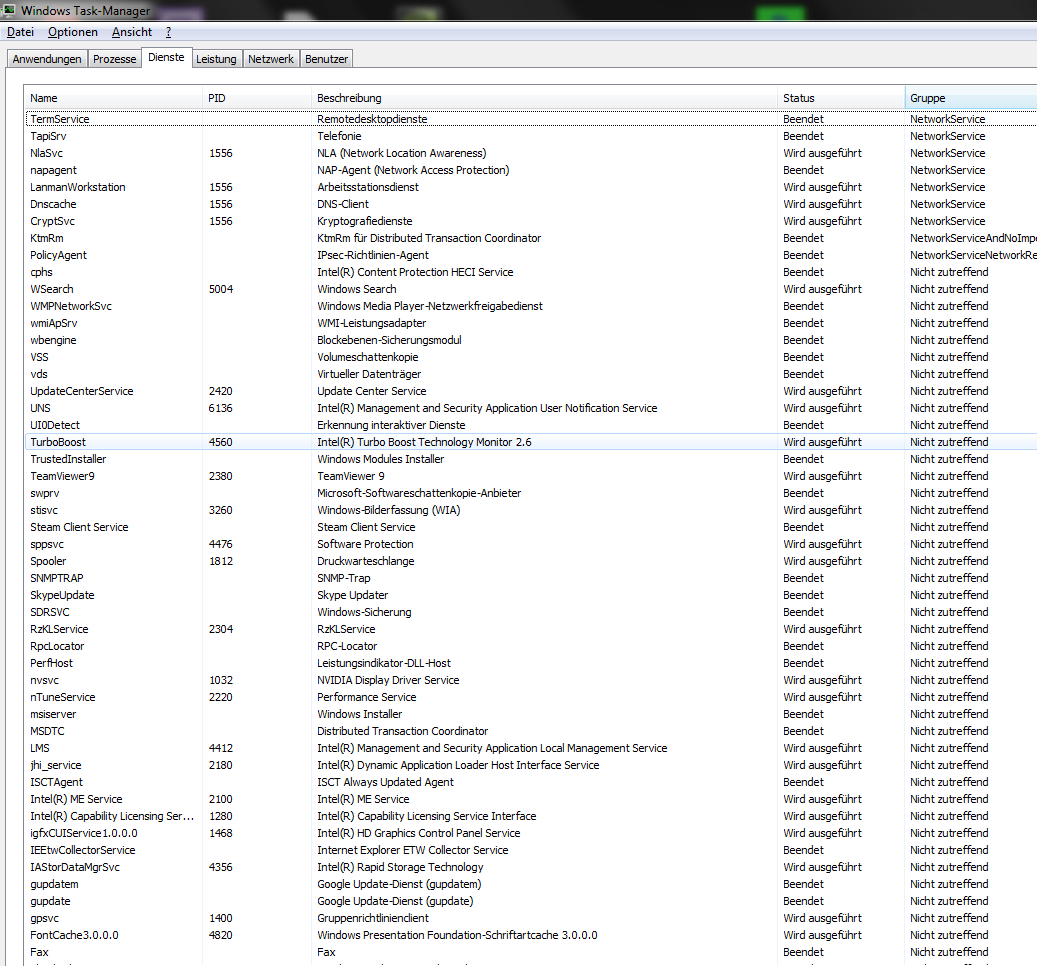The image size is (1037, 966).
Task: Select the ISCTAgent service
Action: point(531,782)
